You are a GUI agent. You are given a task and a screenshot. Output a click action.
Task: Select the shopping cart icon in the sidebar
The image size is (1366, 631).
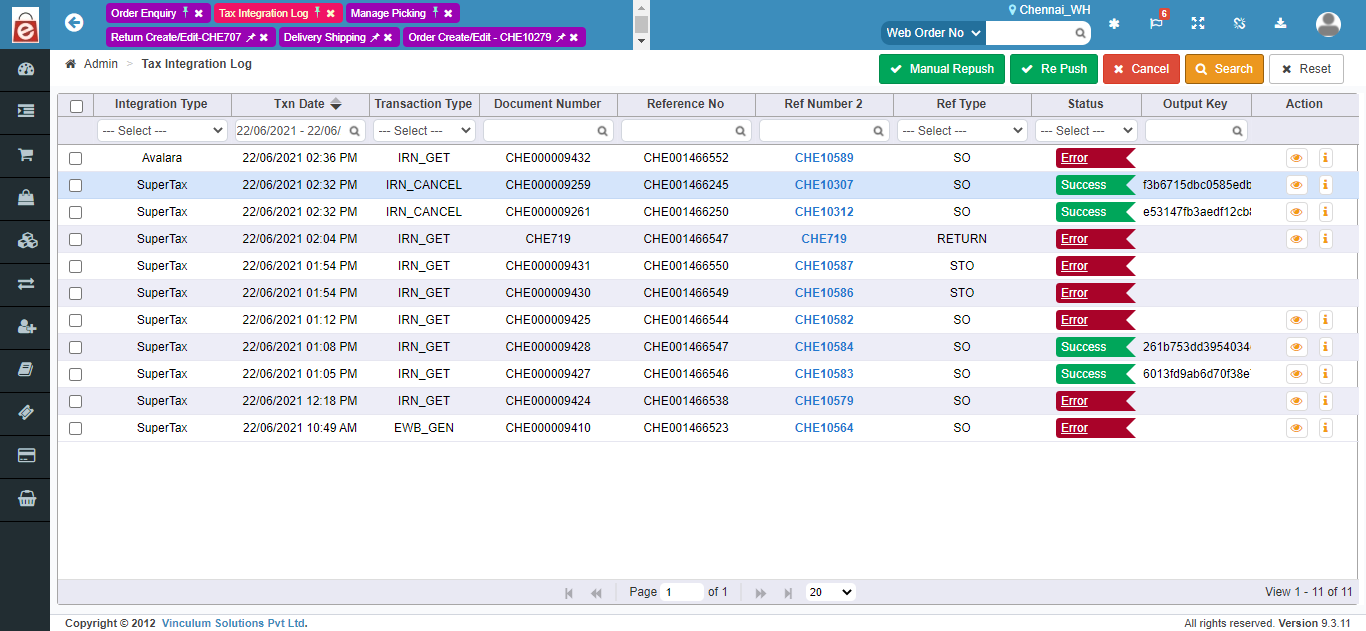pos(24,154)
